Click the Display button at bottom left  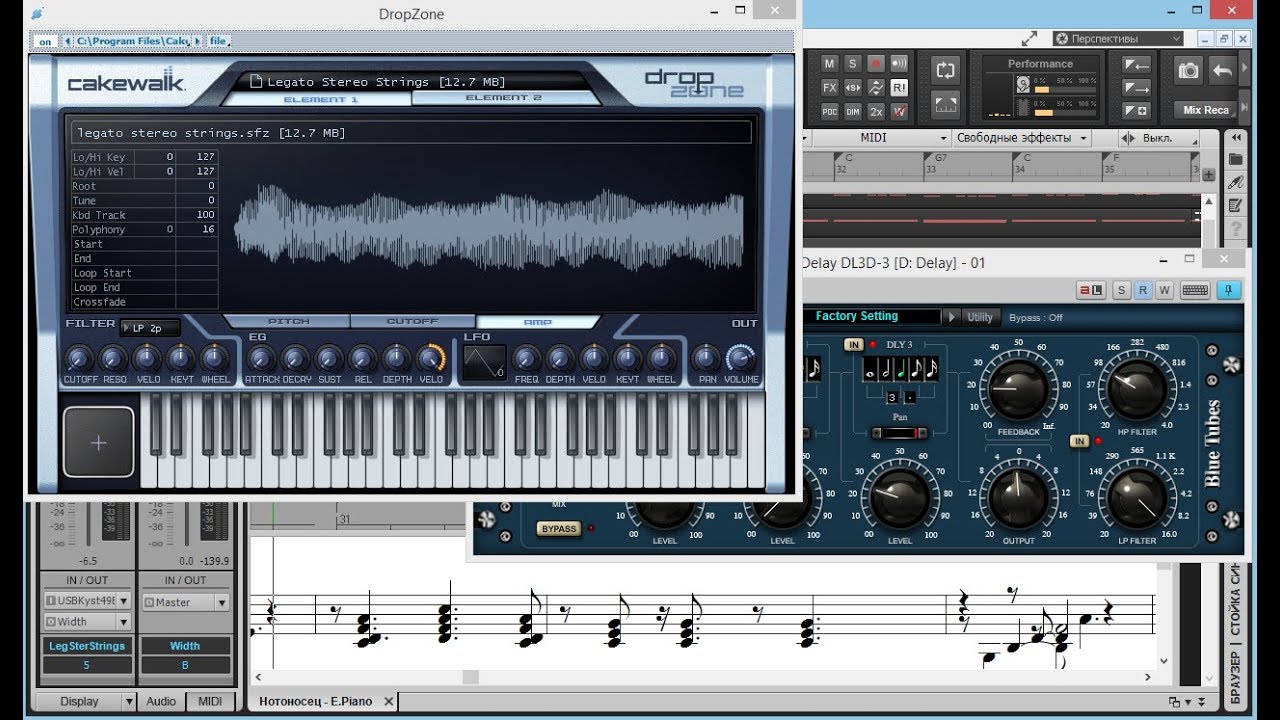click(79, 701)
